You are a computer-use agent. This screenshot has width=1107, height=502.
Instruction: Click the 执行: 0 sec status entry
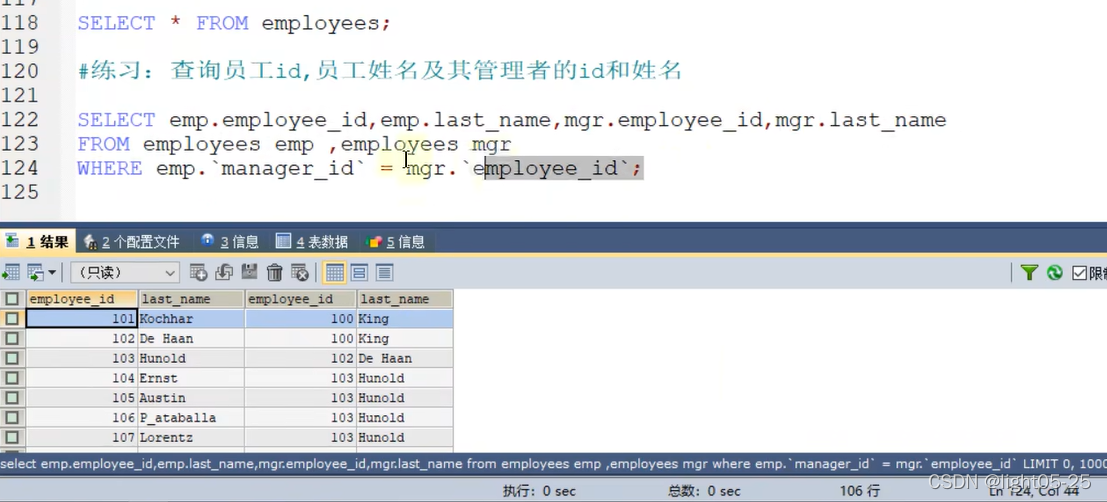539,491
